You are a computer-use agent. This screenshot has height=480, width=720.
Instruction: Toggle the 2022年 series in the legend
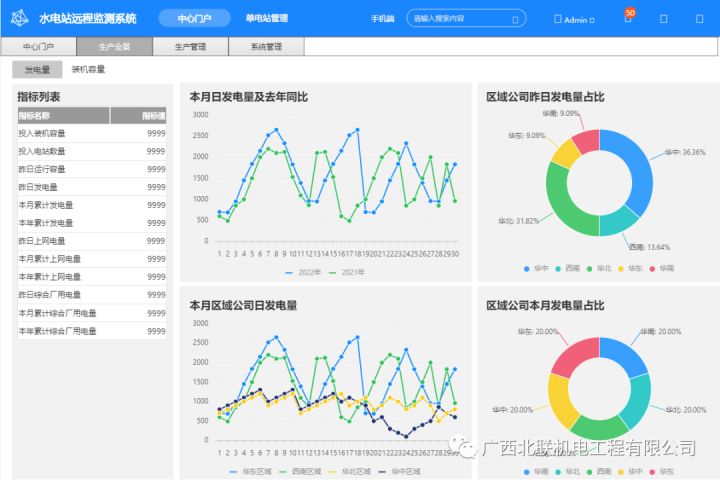click(x=303, y=272)
